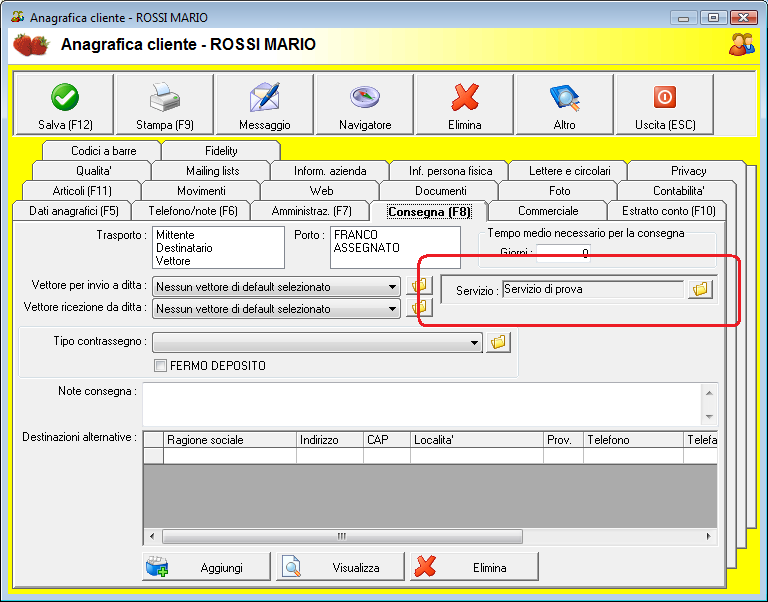
Task: Click empty Ragione sociale cell in grid
Action: (x=230, y=456)
